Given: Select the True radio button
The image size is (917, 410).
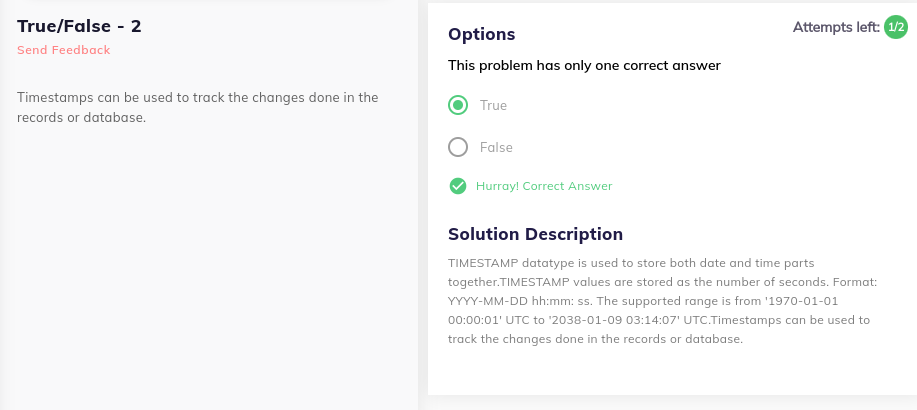Looking at the screenshot, I should [458, 105].
